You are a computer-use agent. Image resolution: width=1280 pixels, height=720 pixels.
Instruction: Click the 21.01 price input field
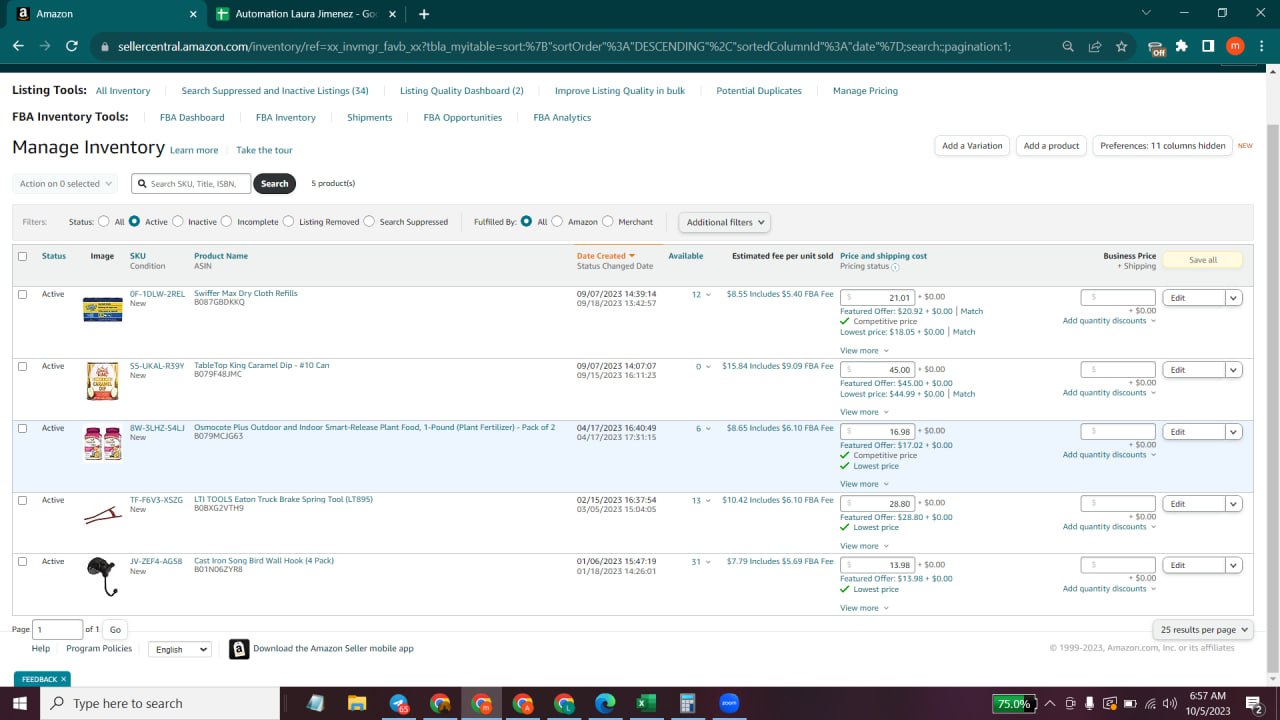[877, 298]
